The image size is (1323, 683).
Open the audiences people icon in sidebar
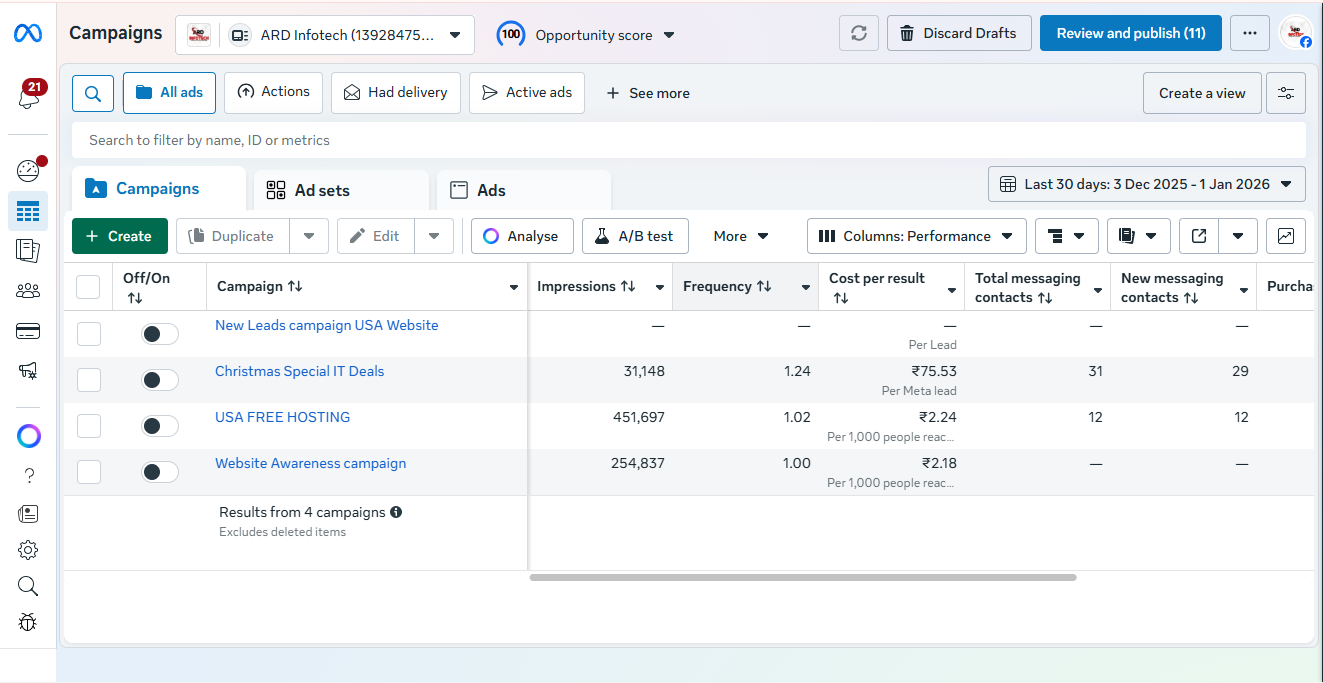point(28,291)
